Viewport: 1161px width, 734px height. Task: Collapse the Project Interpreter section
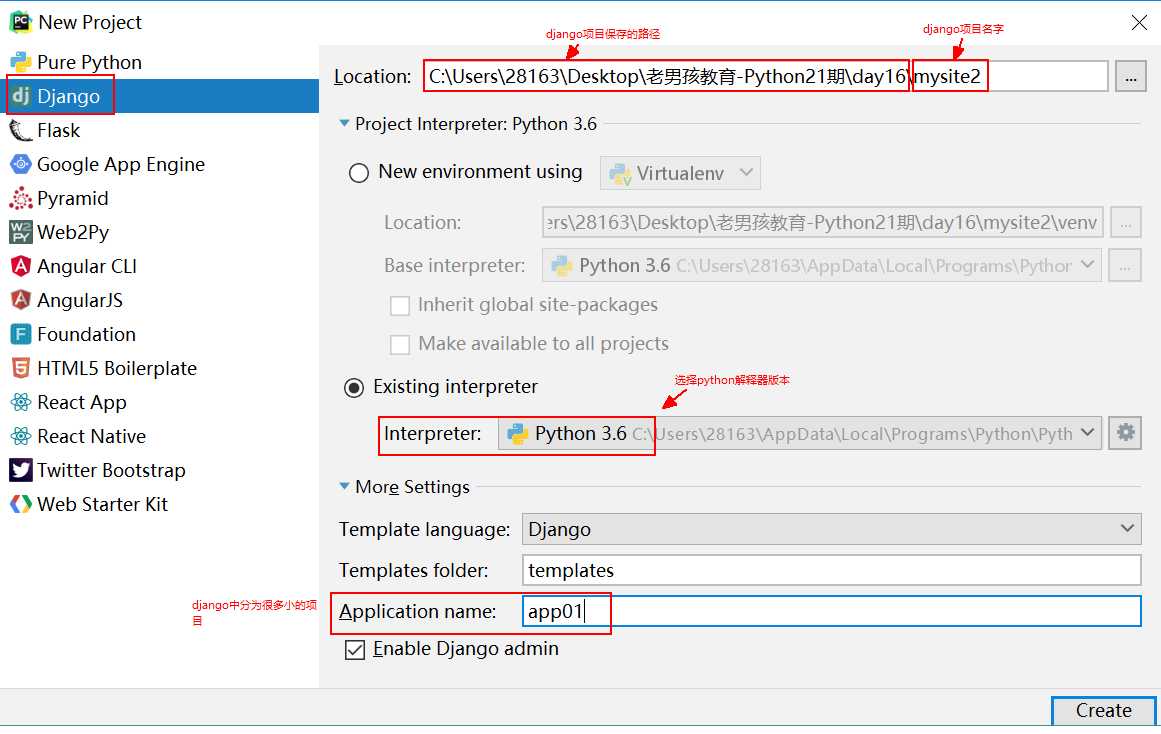(x=344, y=124)
